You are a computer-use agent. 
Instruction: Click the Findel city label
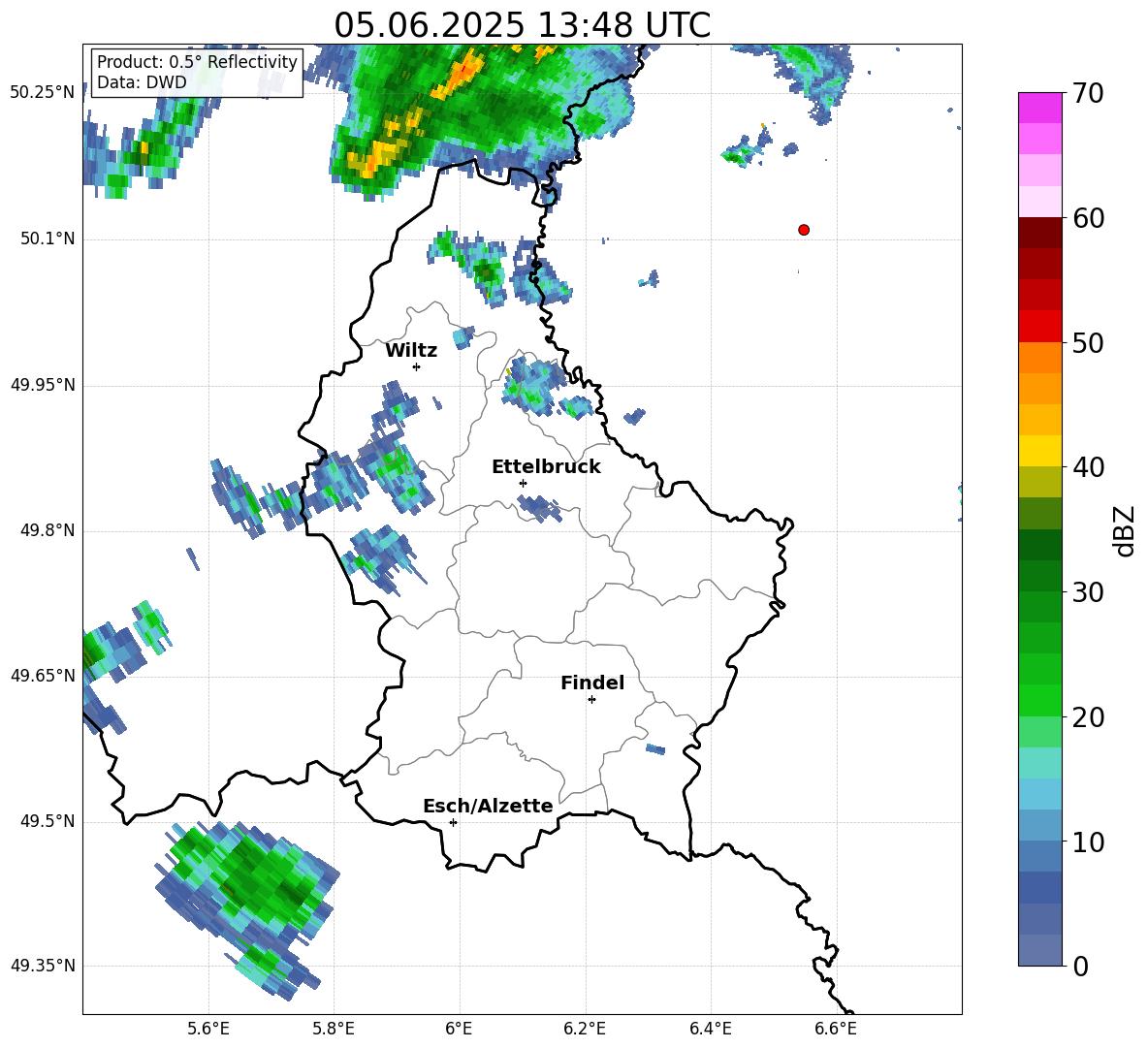coord(592,683)
